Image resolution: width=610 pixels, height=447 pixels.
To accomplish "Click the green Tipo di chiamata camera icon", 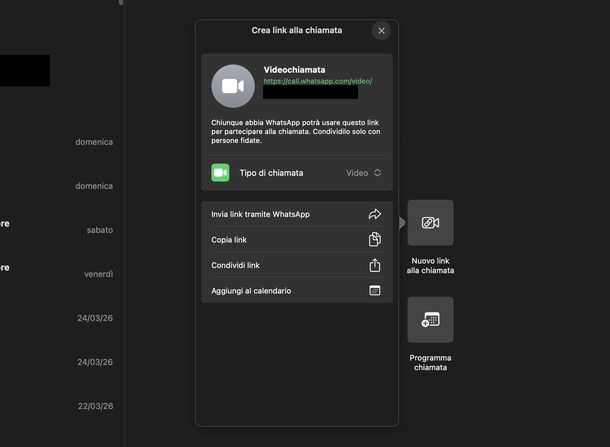I will 221,173.
